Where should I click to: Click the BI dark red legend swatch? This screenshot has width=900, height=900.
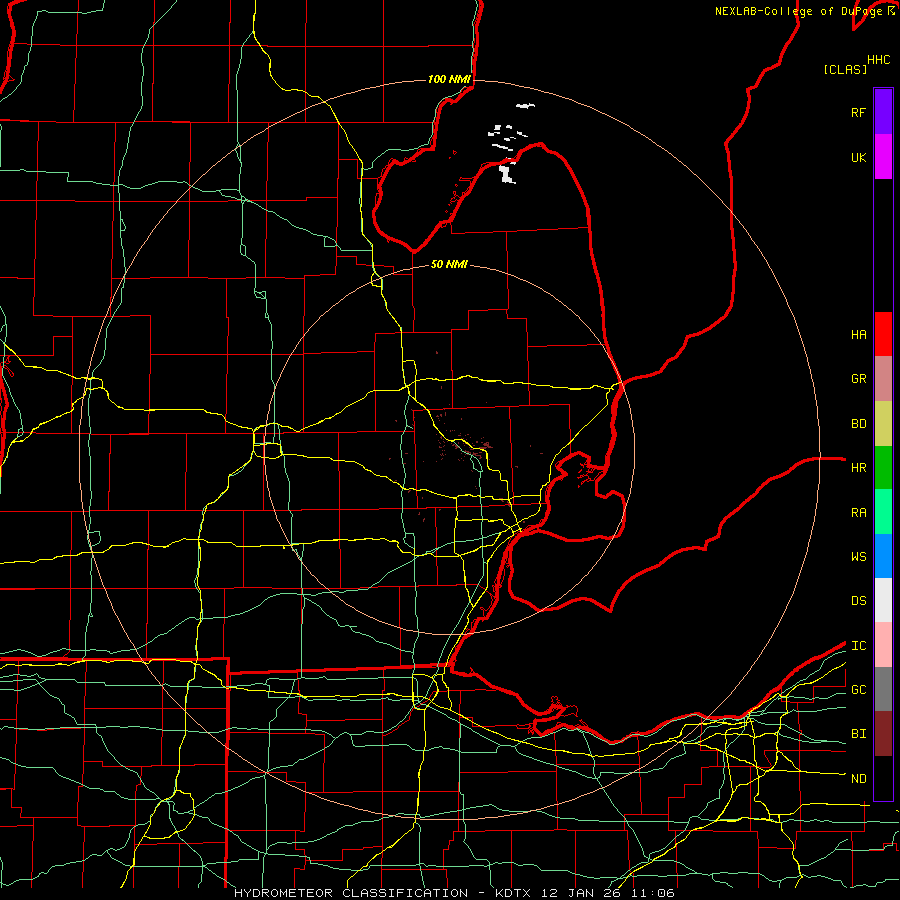coord(883,734)
